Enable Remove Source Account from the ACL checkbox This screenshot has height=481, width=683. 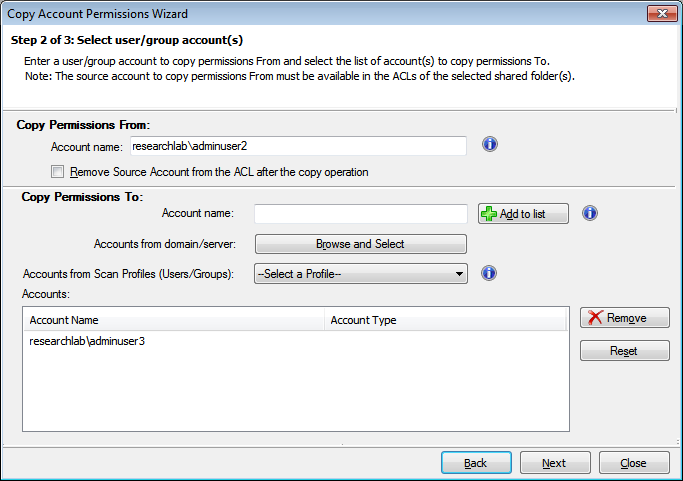click(57, 172)
